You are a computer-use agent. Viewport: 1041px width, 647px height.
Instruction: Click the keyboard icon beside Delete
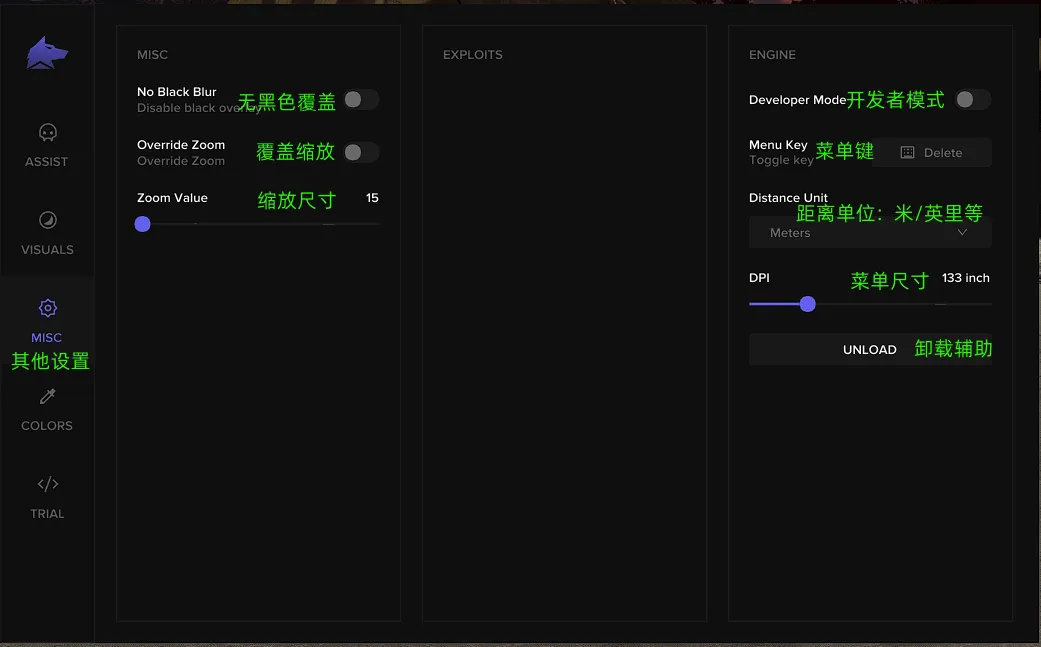pos(908,153)
